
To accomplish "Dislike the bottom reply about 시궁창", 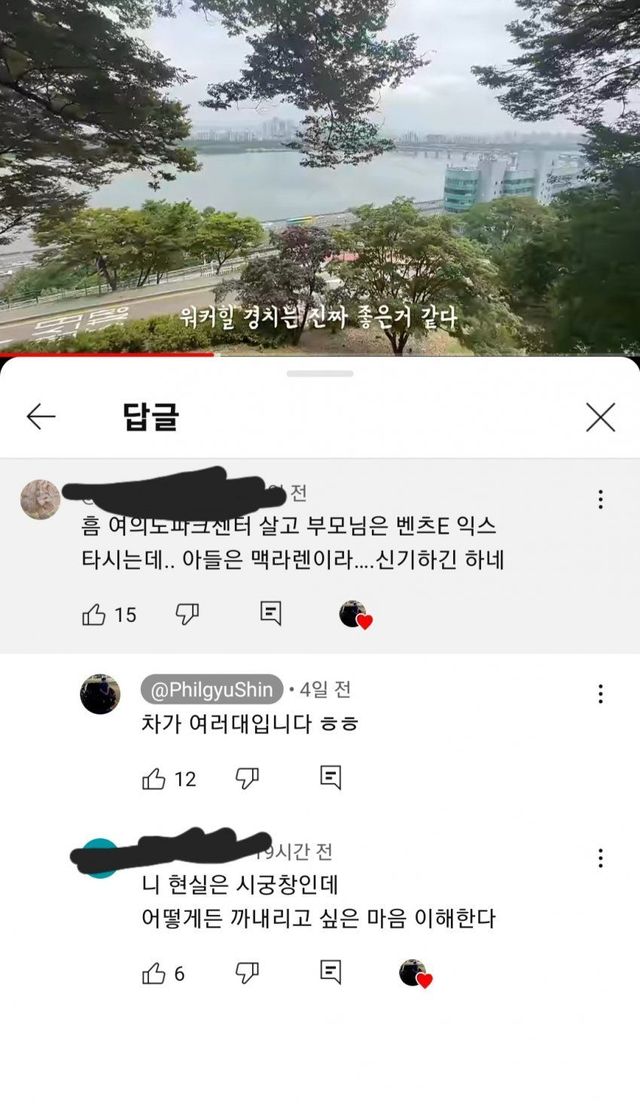I will click(247, 973).
